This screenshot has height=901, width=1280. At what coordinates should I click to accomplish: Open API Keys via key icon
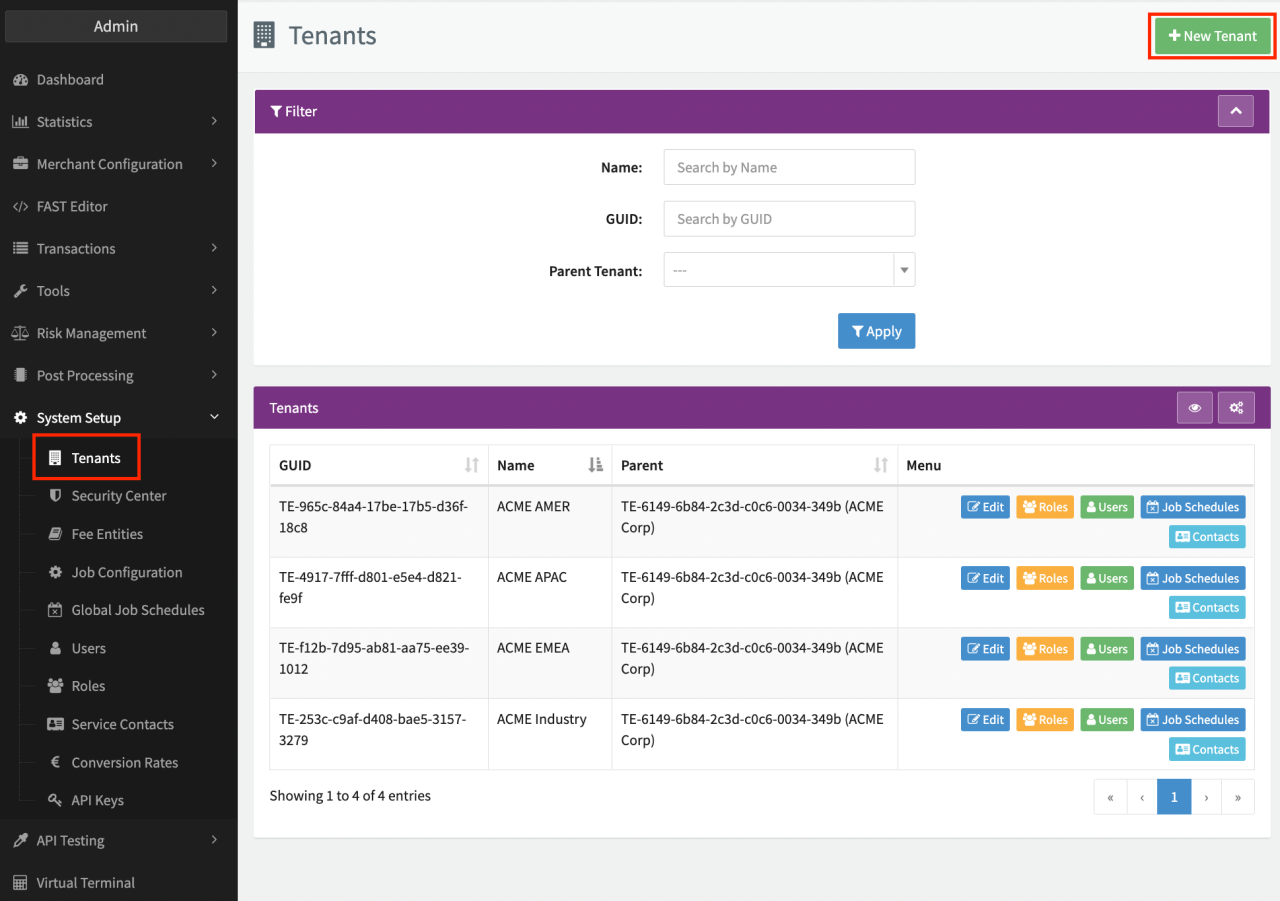point(55,801)
